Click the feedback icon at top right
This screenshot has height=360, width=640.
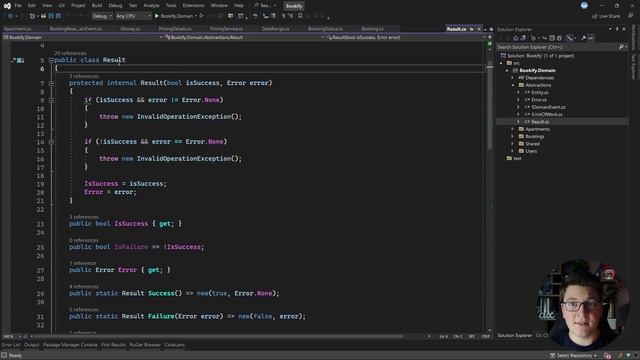[631, 16]
